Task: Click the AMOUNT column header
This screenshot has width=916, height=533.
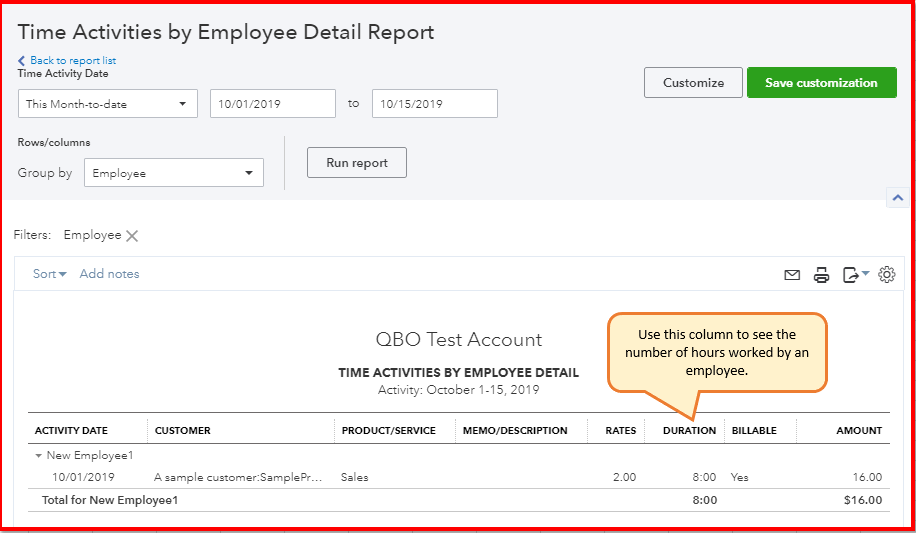Action: coord(859,430)
